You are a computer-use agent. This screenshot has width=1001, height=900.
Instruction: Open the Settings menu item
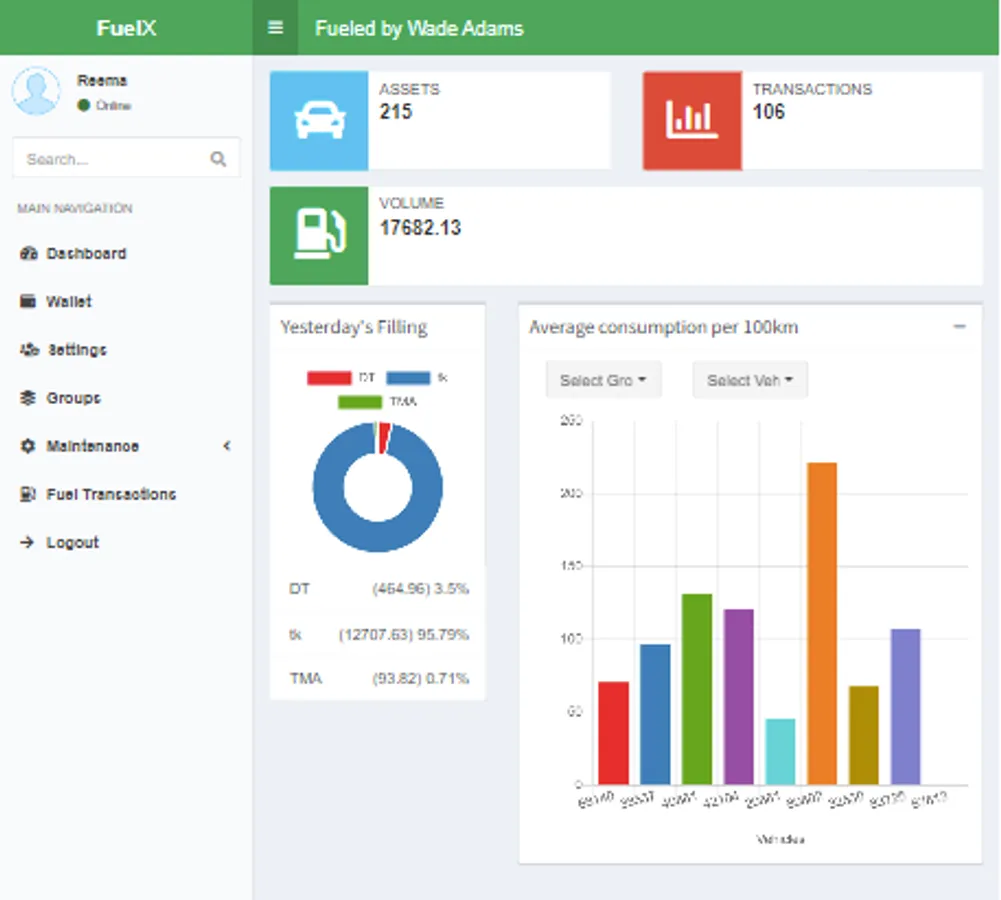point(124,350)
